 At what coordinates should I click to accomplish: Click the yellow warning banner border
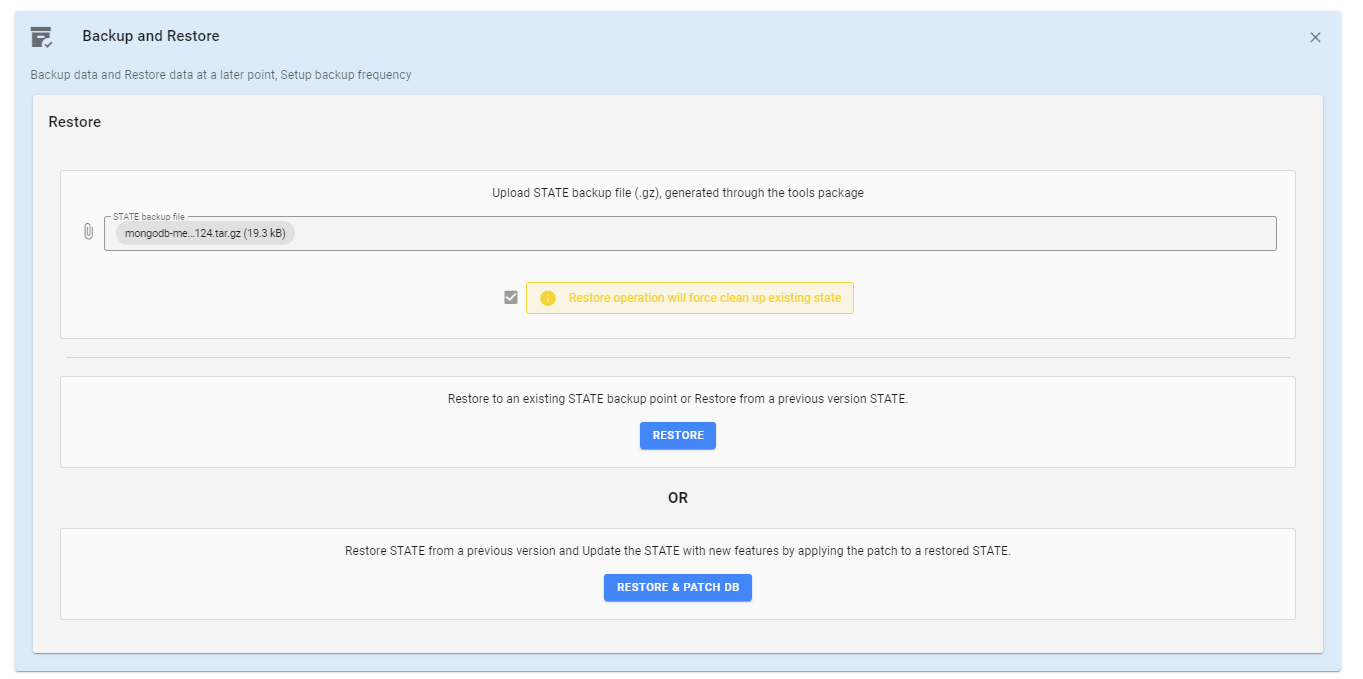(x=690, y=283)
